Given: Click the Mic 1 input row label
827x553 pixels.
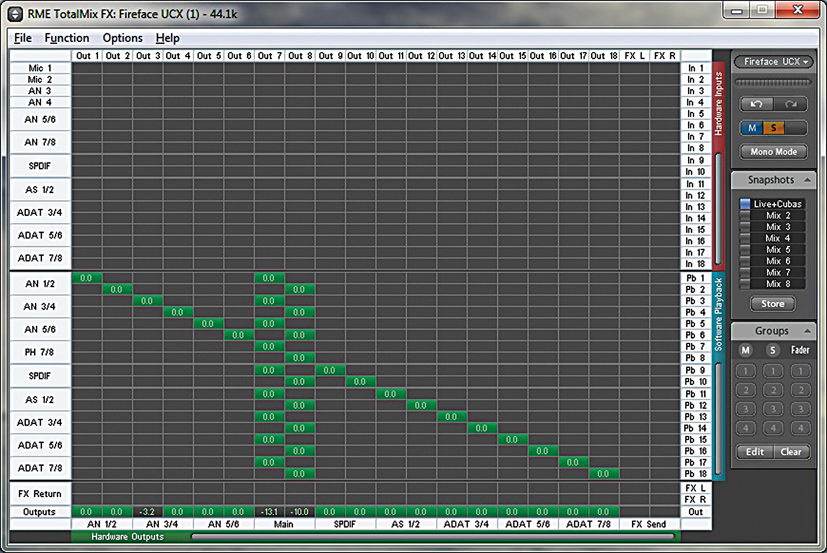Looking at the screenshot, I should tap(40, 68).
